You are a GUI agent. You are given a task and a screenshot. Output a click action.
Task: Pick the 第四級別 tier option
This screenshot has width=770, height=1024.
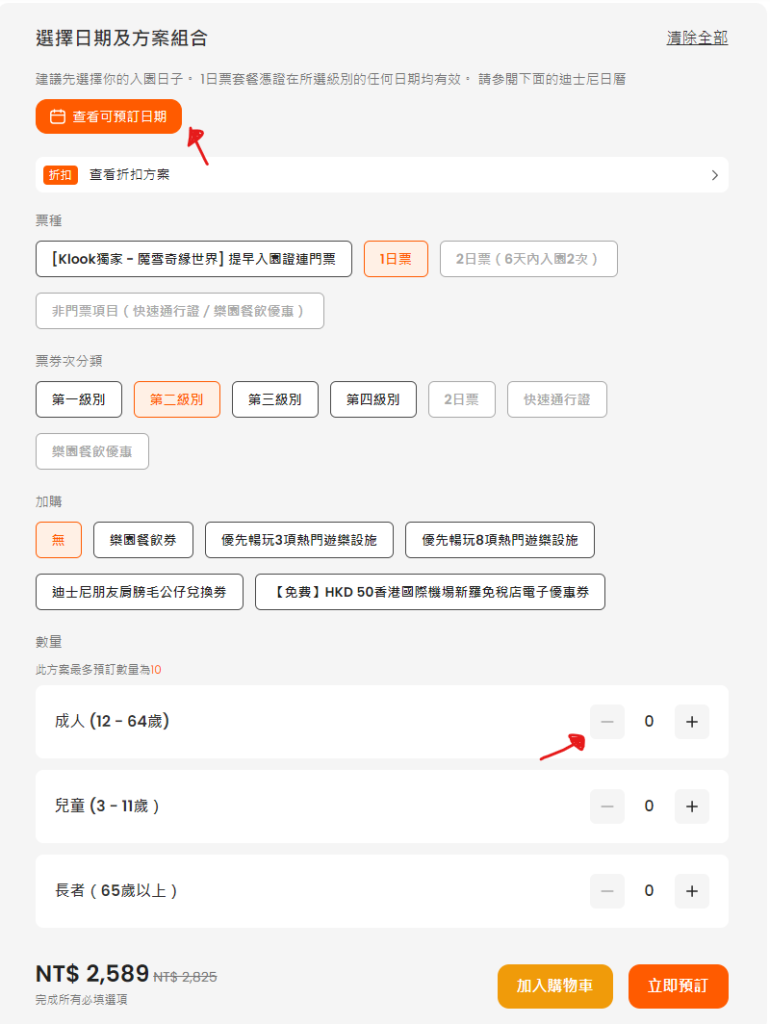tap(373, 399)
